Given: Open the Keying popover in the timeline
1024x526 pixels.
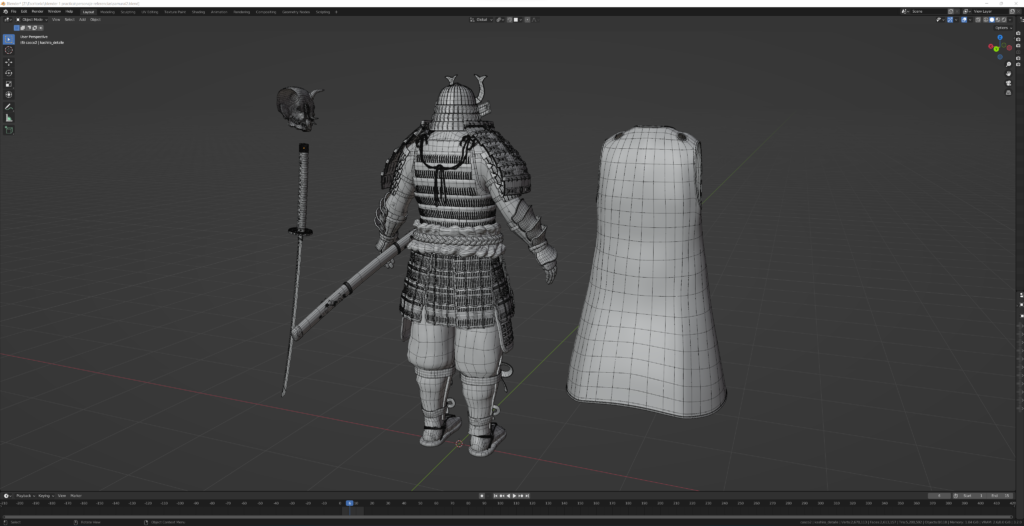Looking at the screenshot, I should tap(44, 496).
